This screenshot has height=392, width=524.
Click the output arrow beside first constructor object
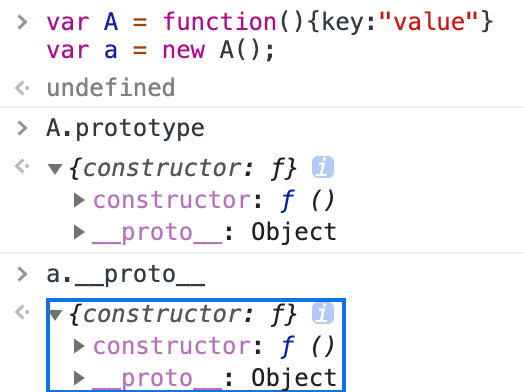click(x=22, y=166)
